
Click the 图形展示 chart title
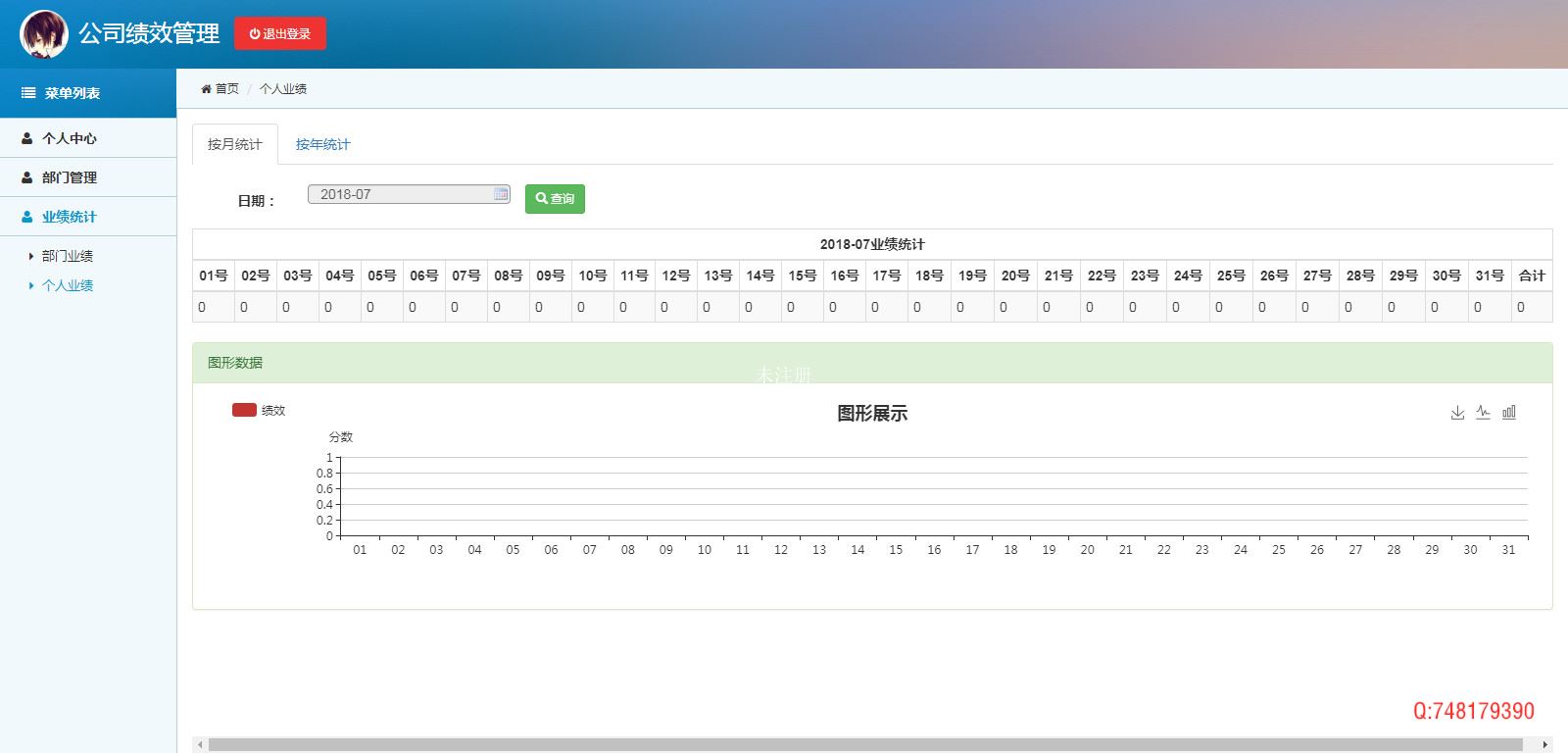point(872,414)
